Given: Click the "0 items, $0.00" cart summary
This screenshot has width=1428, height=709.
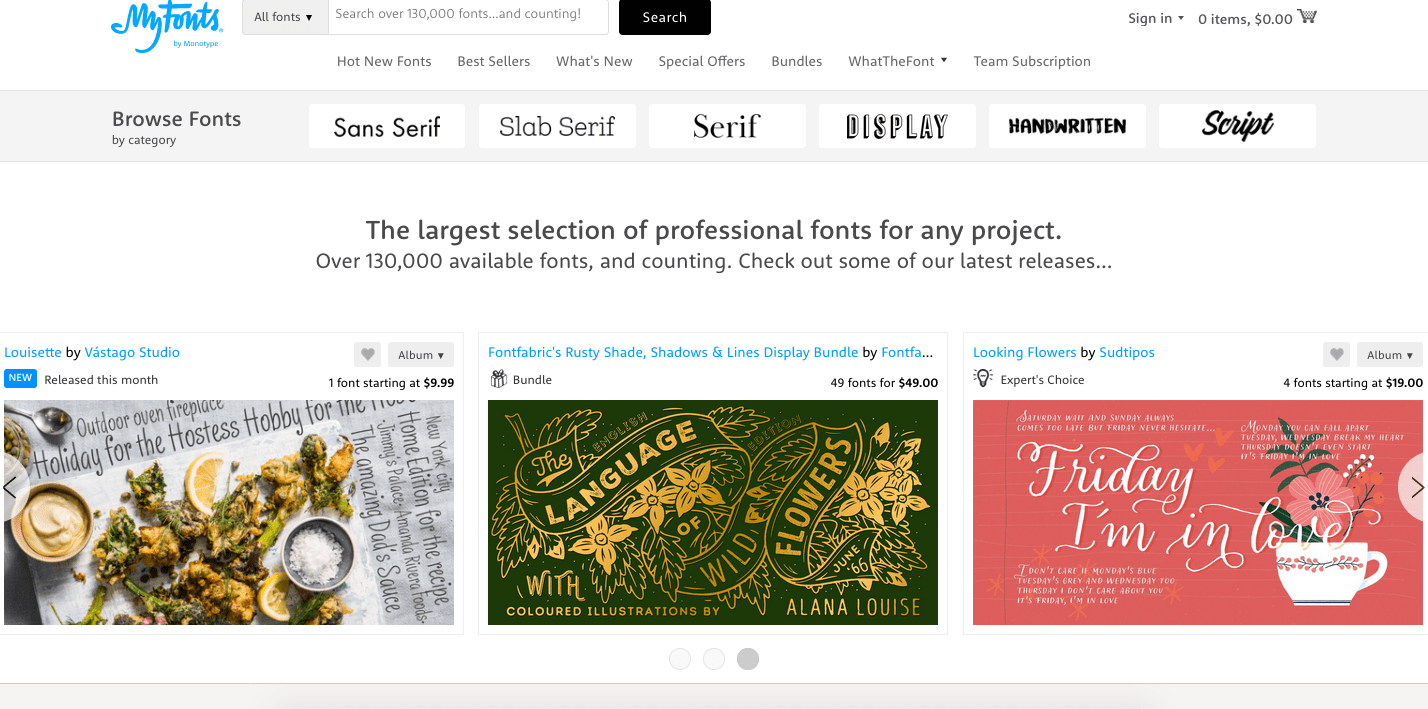Looking at the screenshot, I should tap(1245, 19).
